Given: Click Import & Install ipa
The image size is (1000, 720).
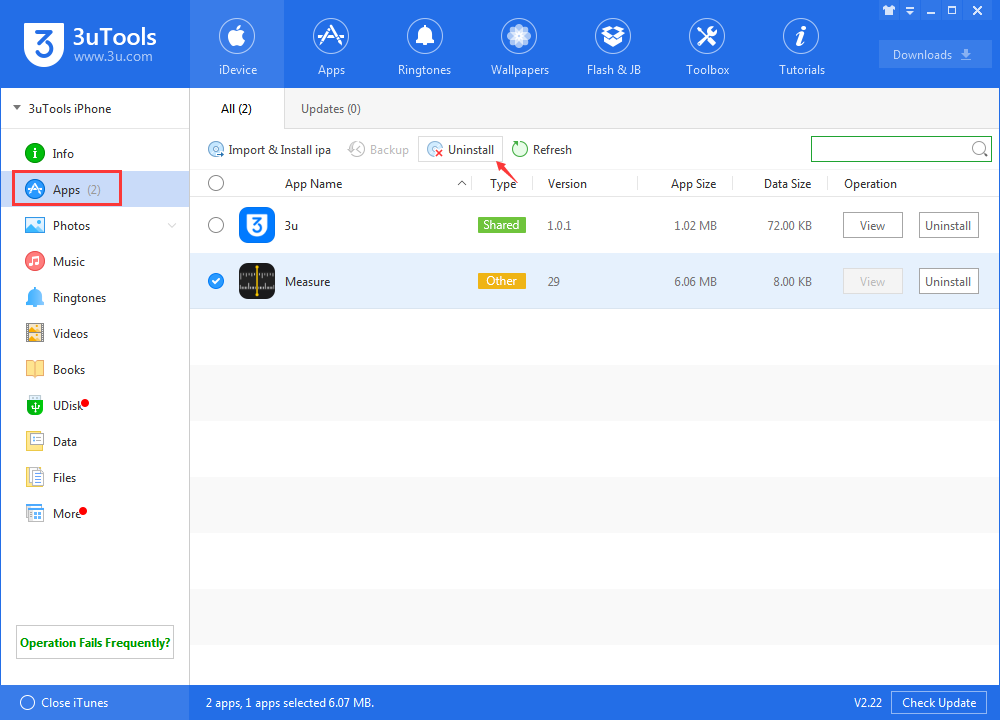Looking at the screenshot, I should point(269,150).
